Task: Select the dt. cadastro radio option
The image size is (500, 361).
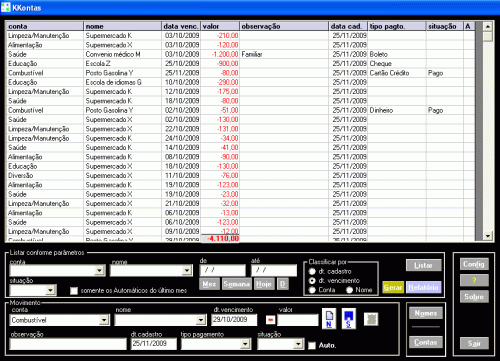Action: (x=312, y=271)
